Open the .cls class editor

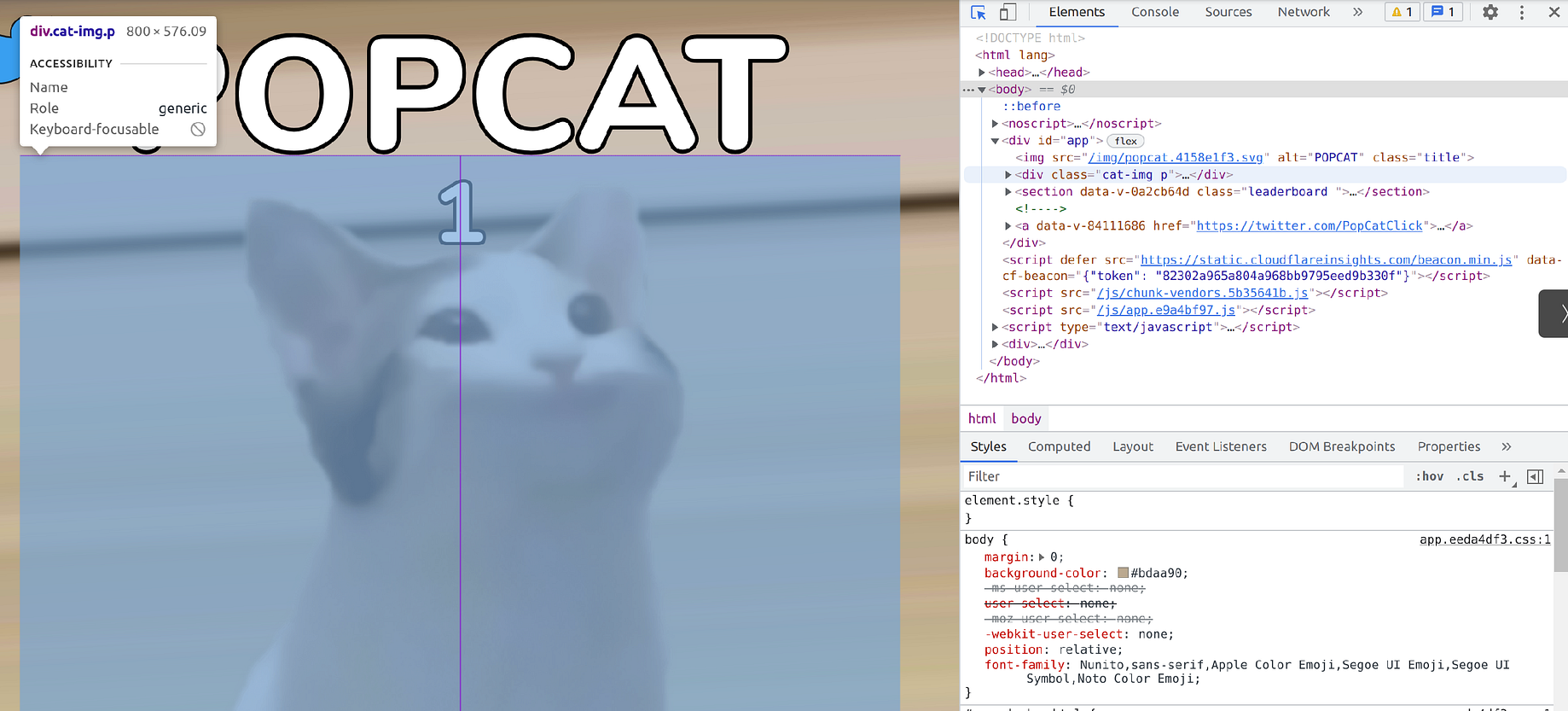coord(1469,476)
